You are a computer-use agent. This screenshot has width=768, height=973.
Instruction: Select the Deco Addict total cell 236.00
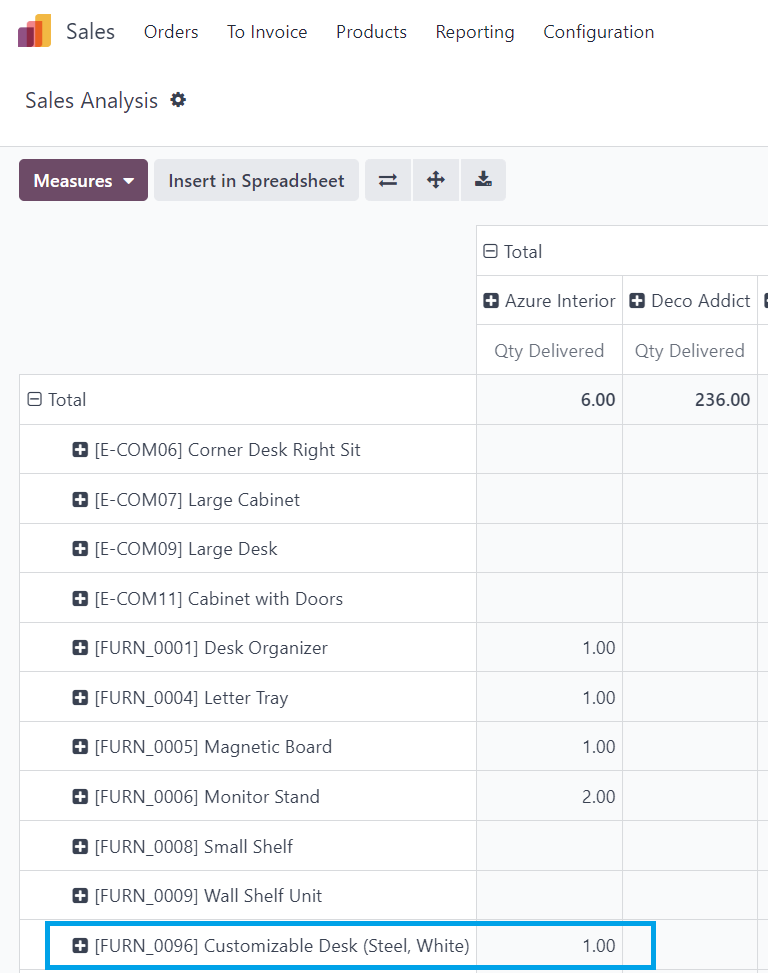coord(690,400)
